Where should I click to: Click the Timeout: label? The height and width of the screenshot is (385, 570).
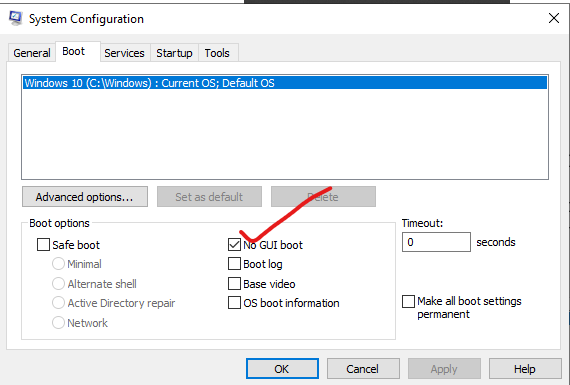coord(422,223)
